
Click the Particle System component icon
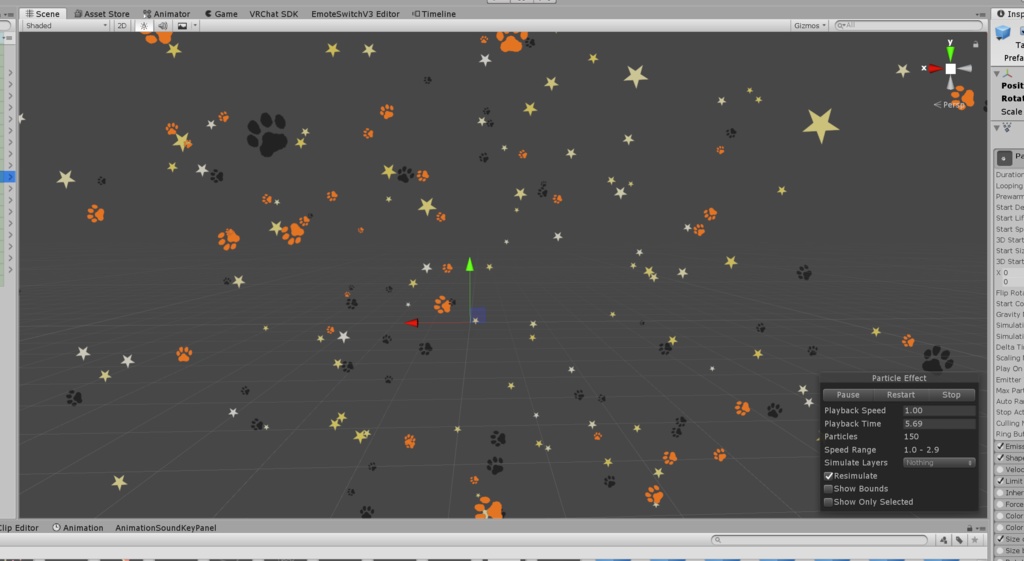pyautogui.click(x=1007, y=127)
